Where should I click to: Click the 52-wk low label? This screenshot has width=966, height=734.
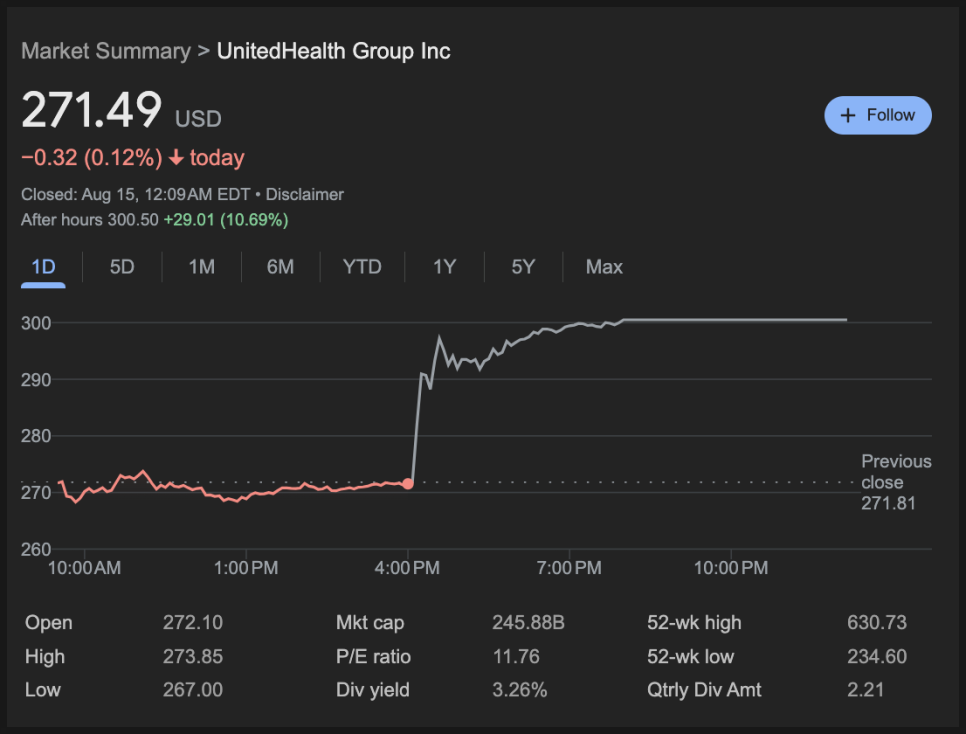[x=690, y=656]
